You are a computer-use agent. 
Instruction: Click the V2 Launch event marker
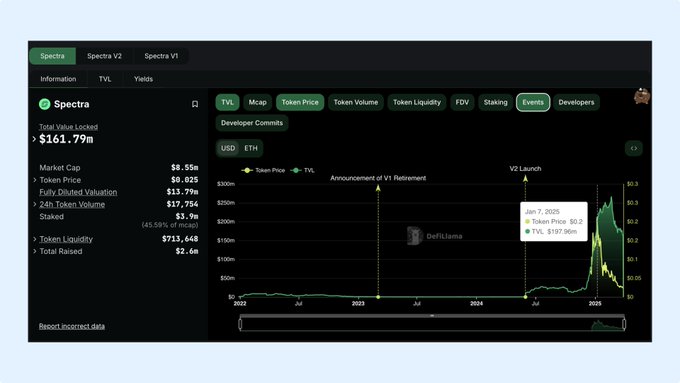tap(525, 178)
